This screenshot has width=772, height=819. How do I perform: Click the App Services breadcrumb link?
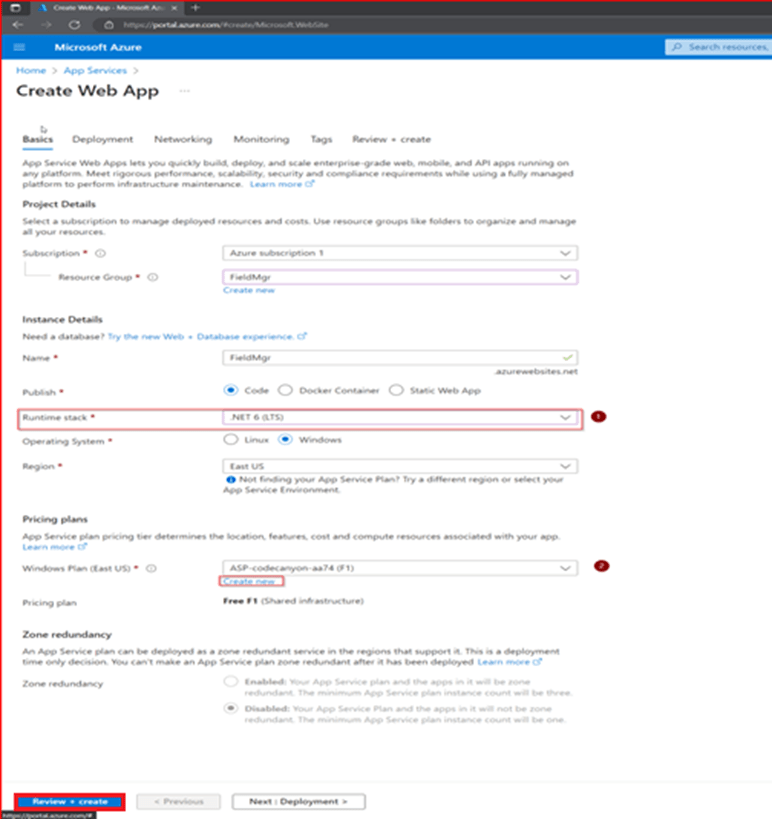pyautogui.click(x=95, y=71)
